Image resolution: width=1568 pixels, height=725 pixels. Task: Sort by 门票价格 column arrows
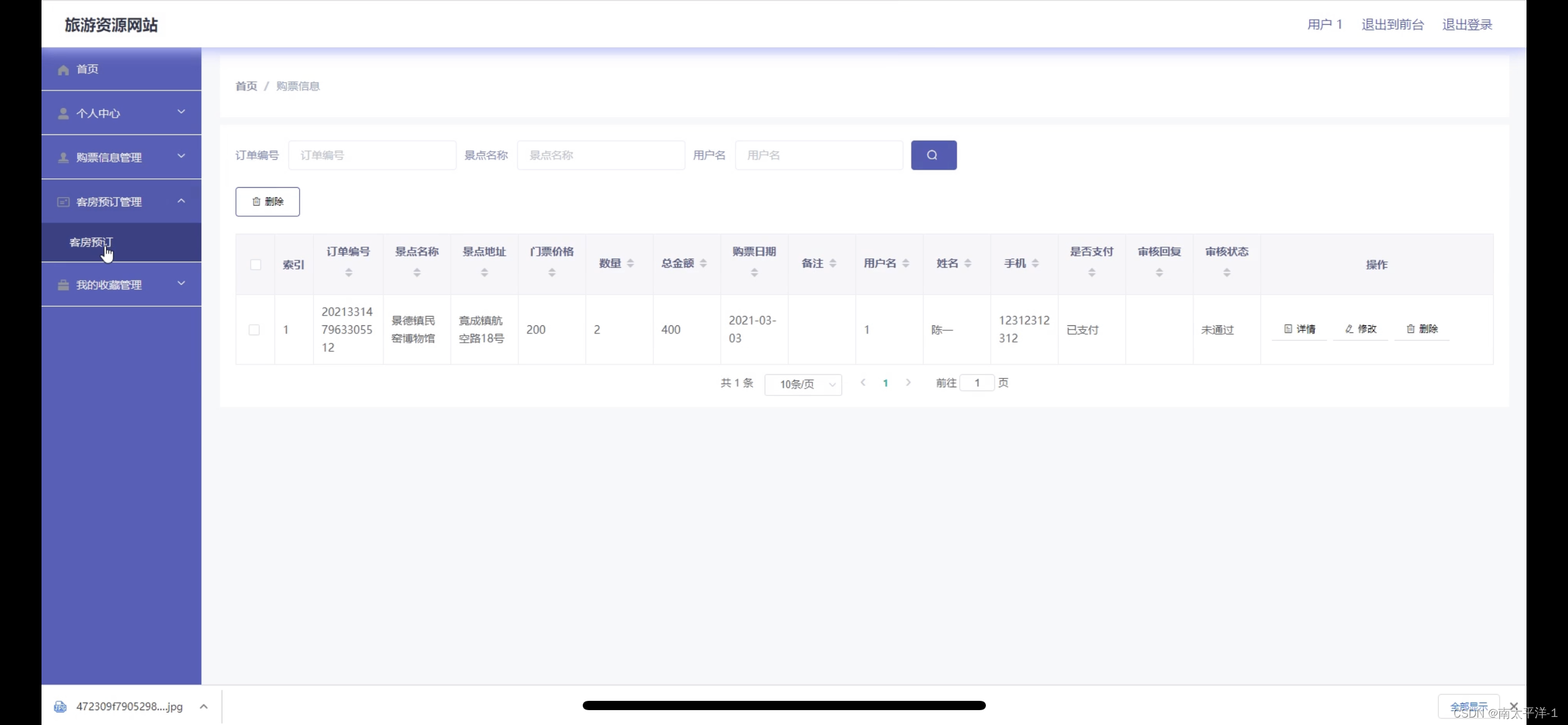point(552,273)
